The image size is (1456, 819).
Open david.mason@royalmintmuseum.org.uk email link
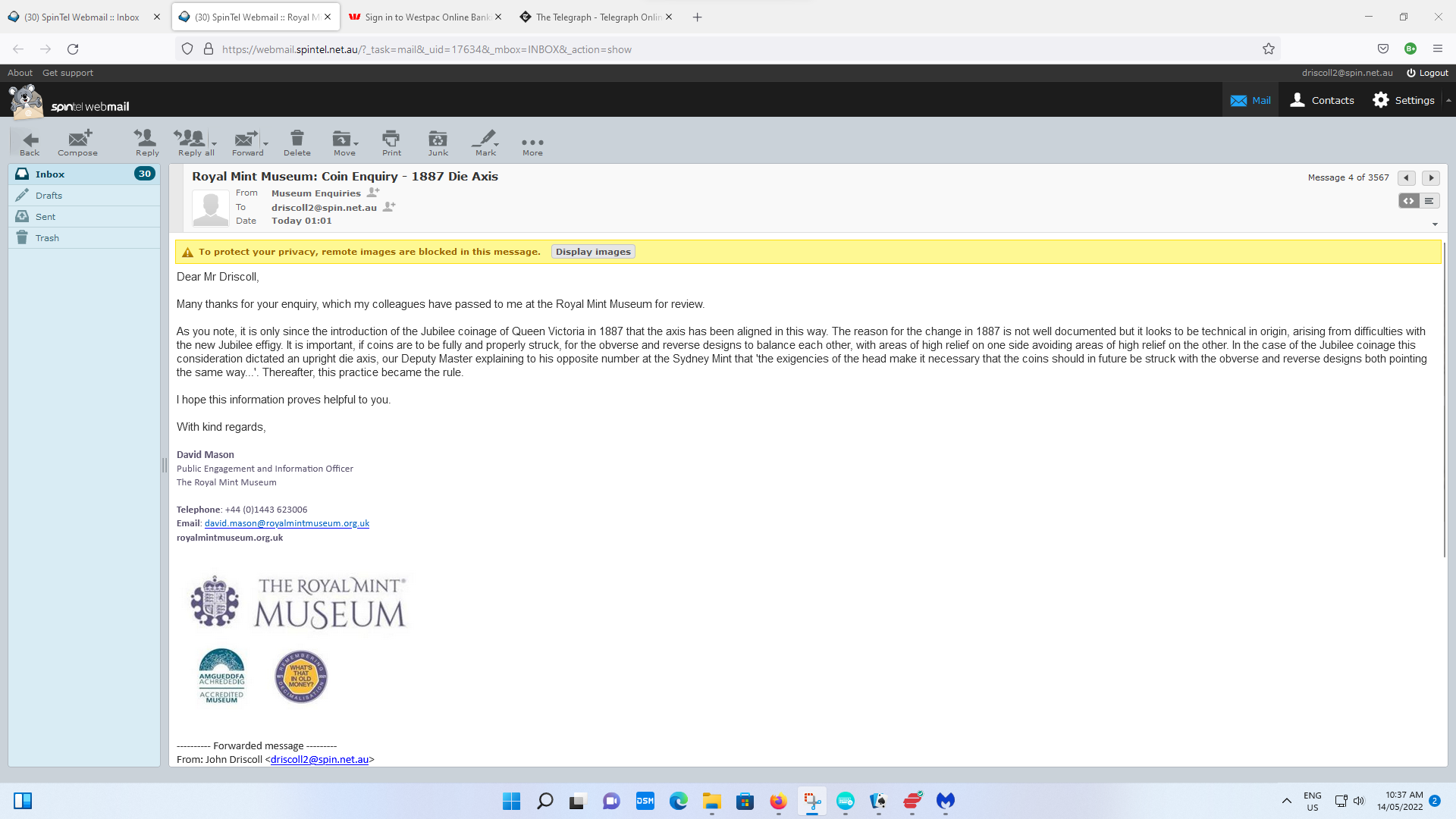(287, 523)
